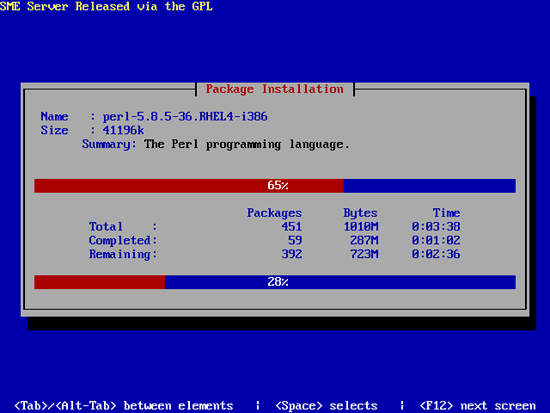Click the Space selects hint
This screenshot has height=413, width=550.
326,406
